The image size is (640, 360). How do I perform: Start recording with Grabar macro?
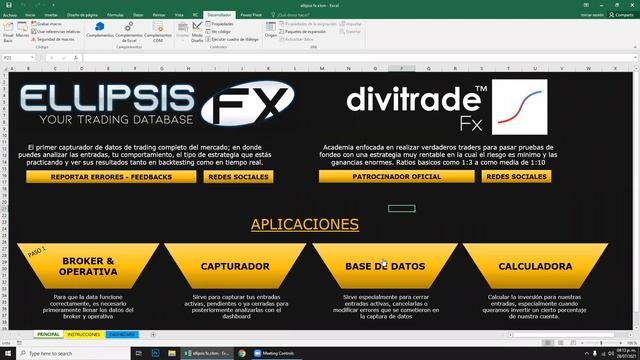[x=47, y=24]
